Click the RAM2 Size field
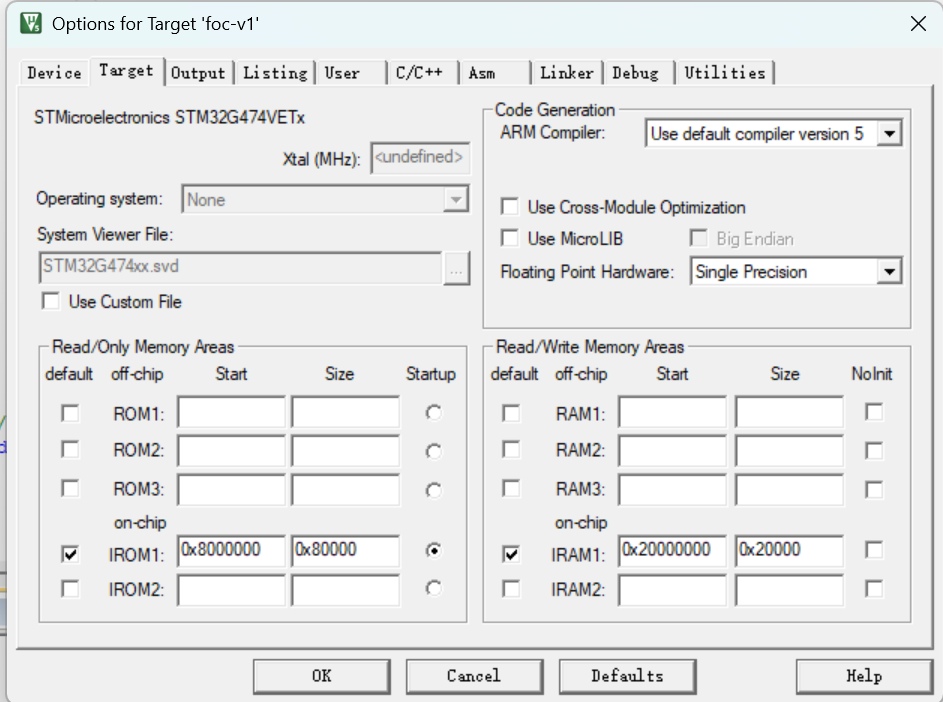 pyautogui.click(x=789, y=451)
